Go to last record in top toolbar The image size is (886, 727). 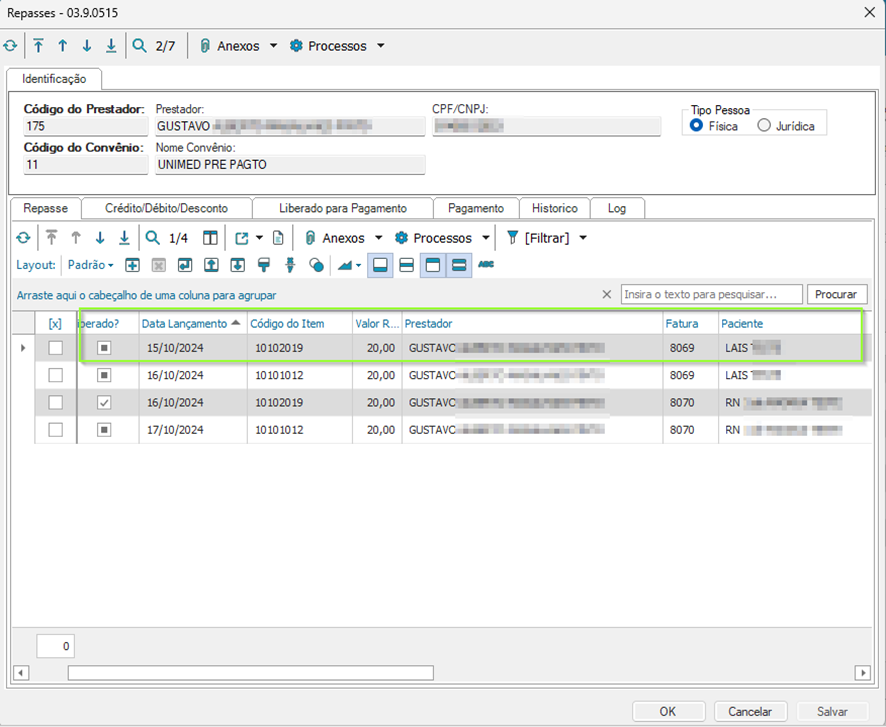coord(111,46)
